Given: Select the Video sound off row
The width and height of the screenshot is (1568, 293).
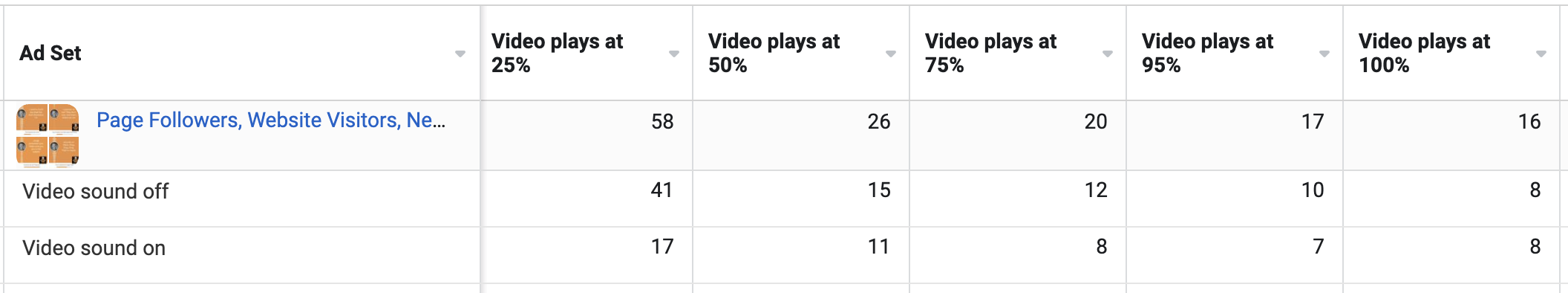Looking at the screenshot, I should coord(781,199).
